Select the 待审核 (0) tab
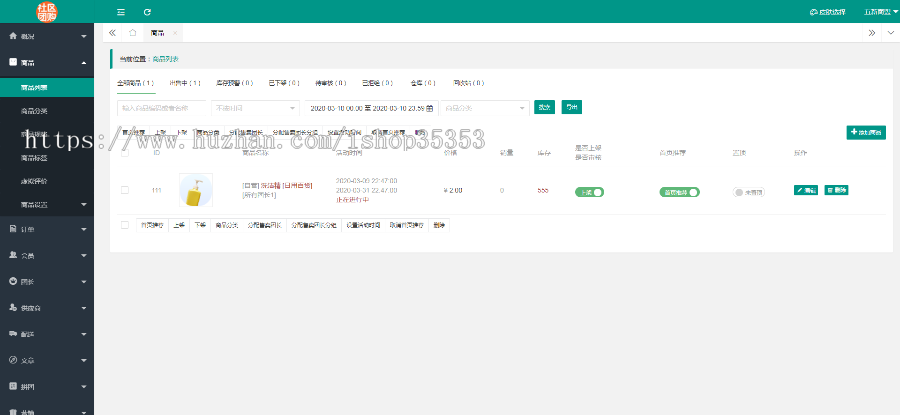Viewport: 900px width, 415px height. pyautogui.click(x=331, y=83)
